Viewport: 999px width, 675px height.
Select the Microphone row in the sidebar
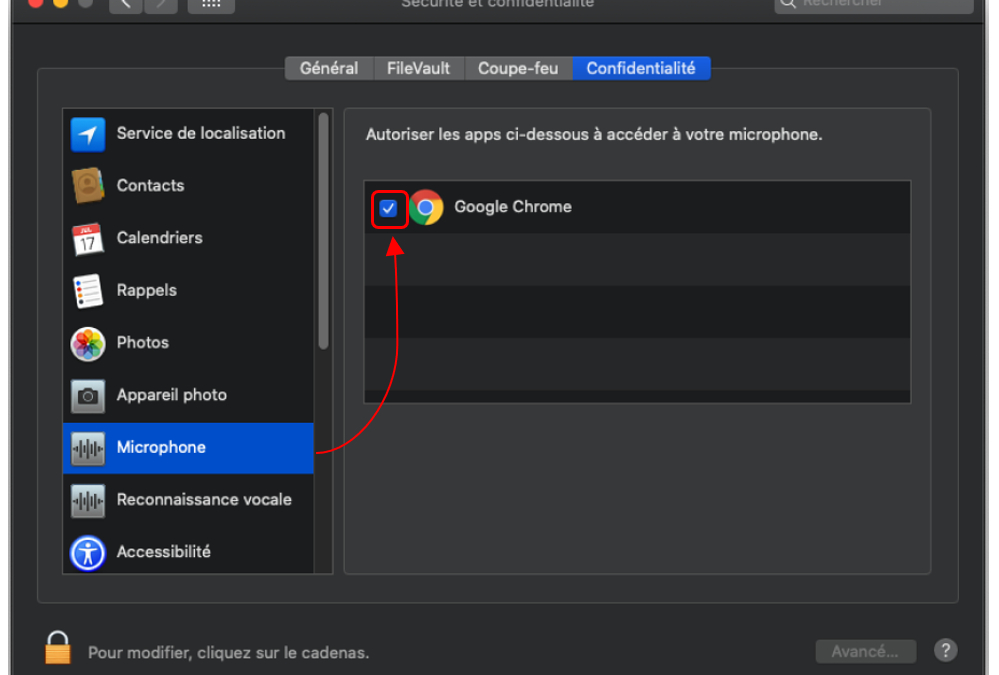[x=188, y=448]
